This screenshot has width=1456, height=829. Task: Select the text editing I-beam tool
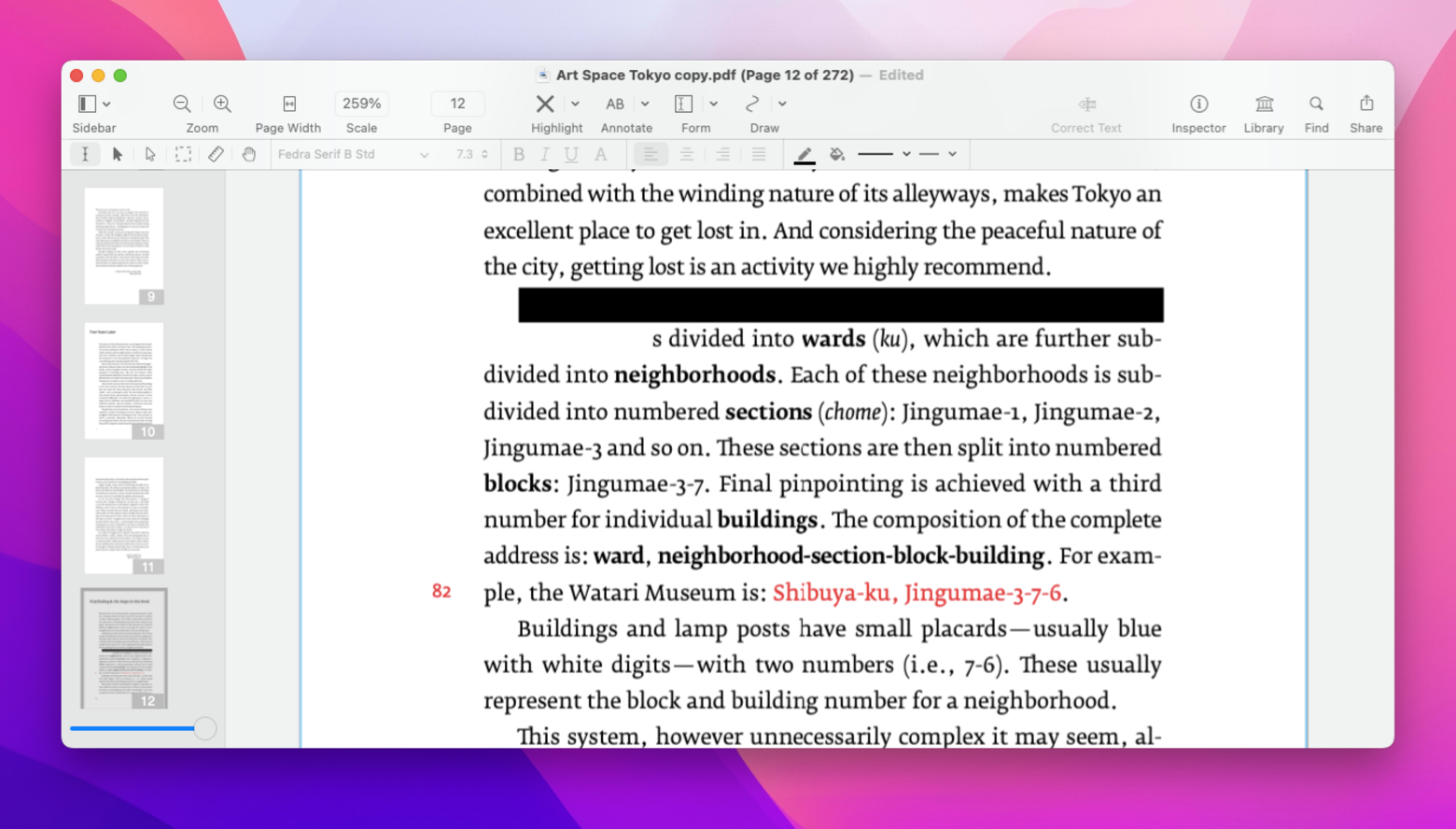[x=85, y=154]
